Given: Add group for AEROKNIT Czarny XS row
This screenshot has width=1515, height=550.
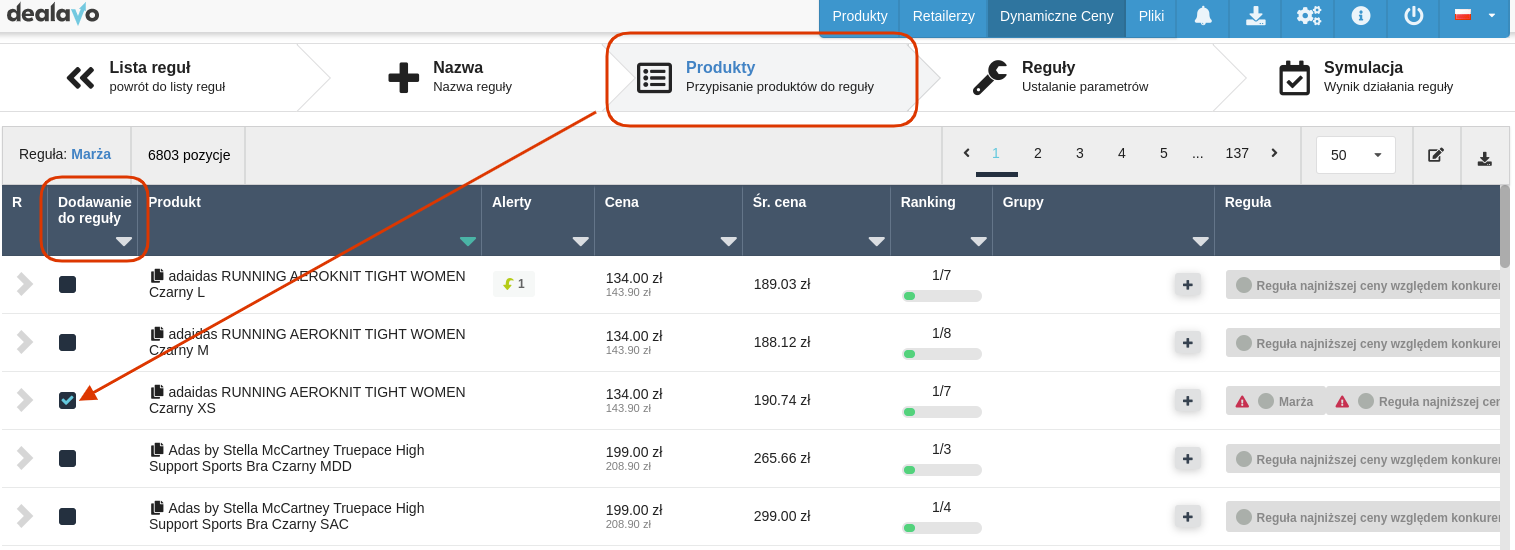Looking at the screenshot, I should pos(1187,401).
